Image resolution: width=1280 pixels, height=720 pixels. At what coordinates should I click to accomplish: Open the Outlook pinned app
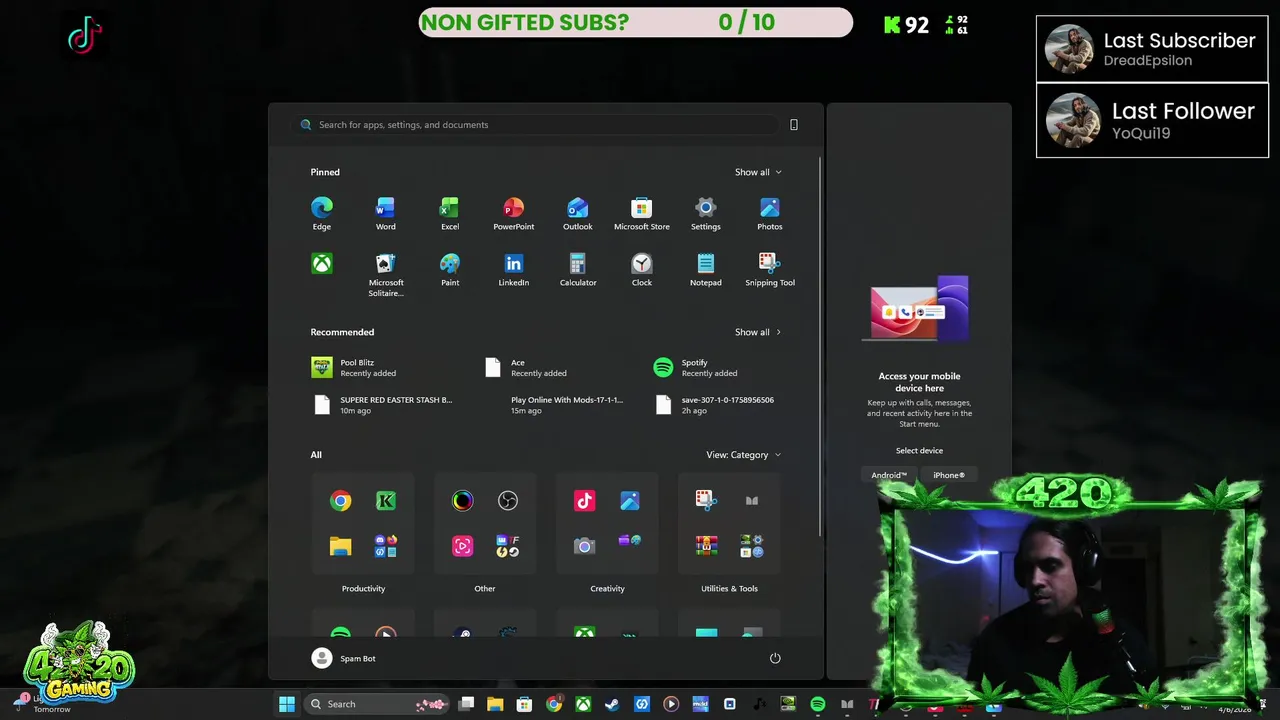coord(577,213)
